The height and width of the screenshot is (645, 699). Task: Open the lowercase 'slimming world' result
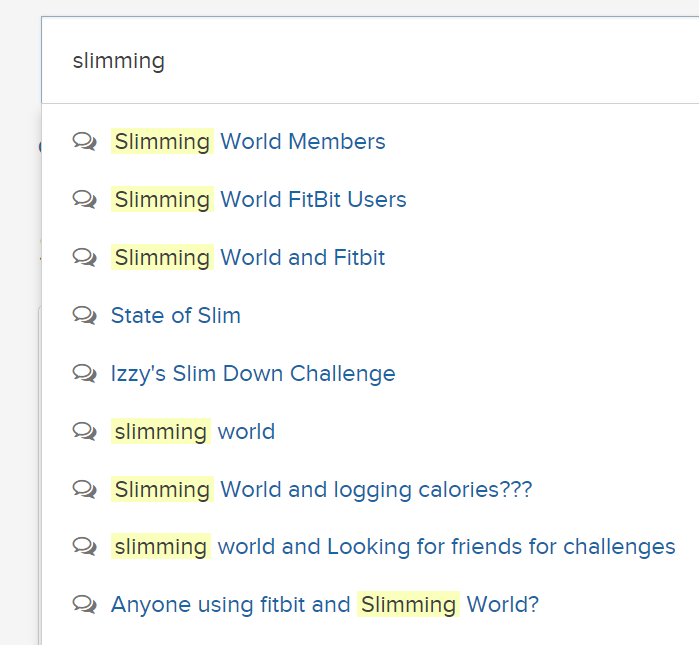pos(193,431)
